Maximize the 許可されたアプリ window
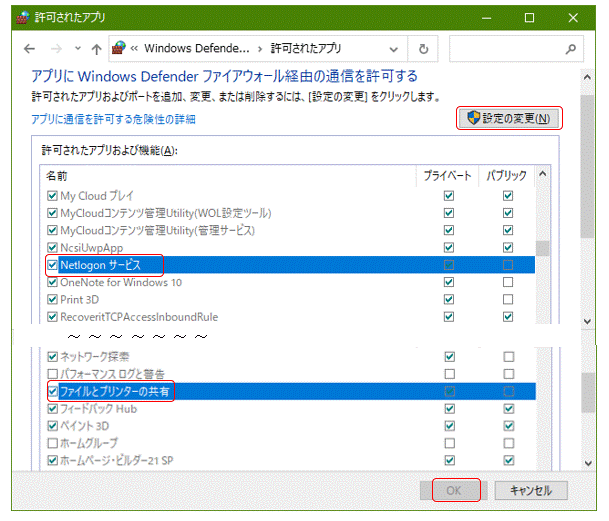Image resolution: width=609 pixels, height=521 pixels. pyautogui.click(x=529, y=18)
